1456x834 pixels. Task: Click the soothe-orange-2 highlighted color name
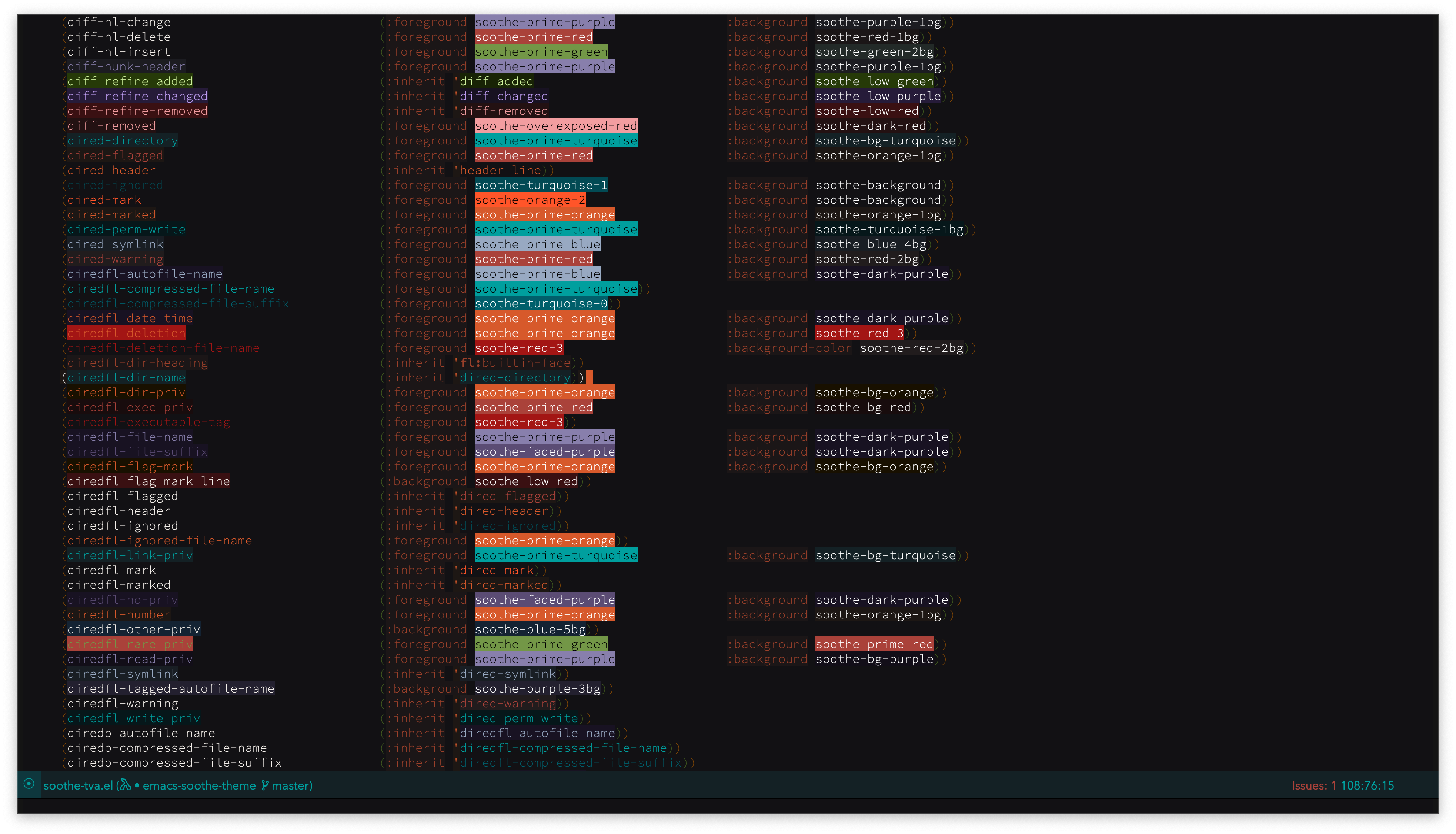pyautogui.click(x=530, y=200)
